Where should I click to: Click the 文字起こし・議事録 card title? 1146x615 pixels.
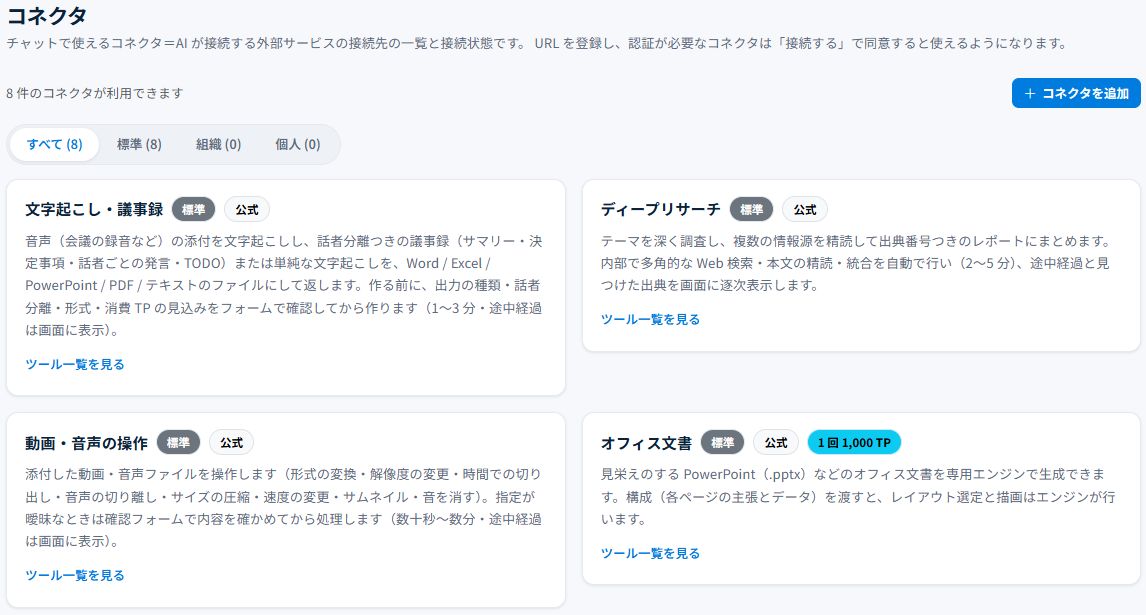(x=94, y=209)
